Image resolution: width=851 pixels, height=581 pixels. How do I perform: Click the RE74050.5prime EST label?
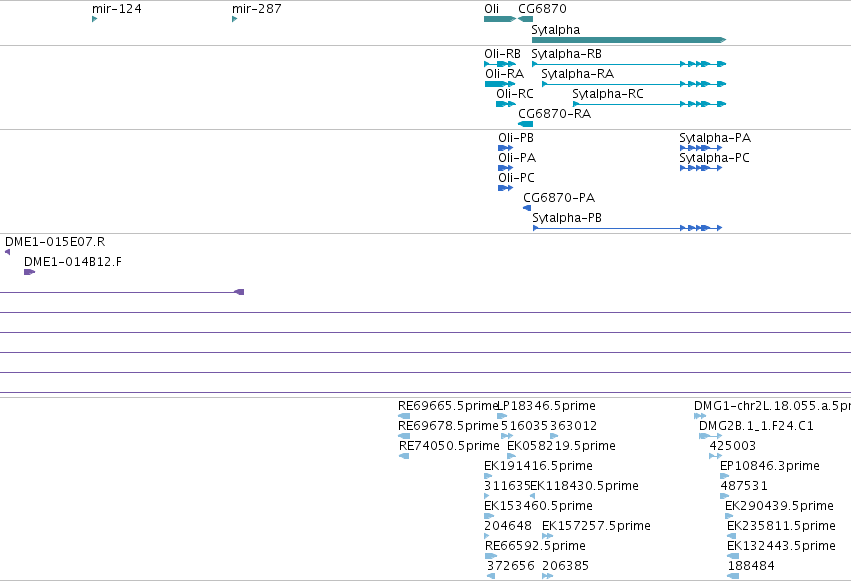449,446
